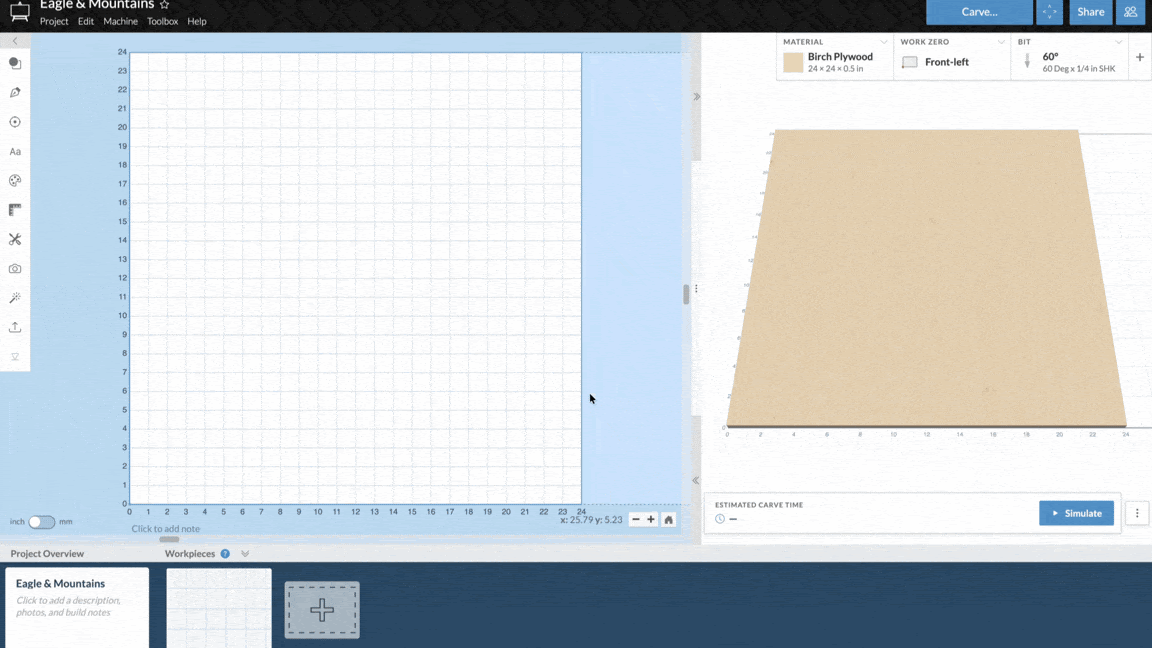Open the design library palette icon

(x=15, y=181)
